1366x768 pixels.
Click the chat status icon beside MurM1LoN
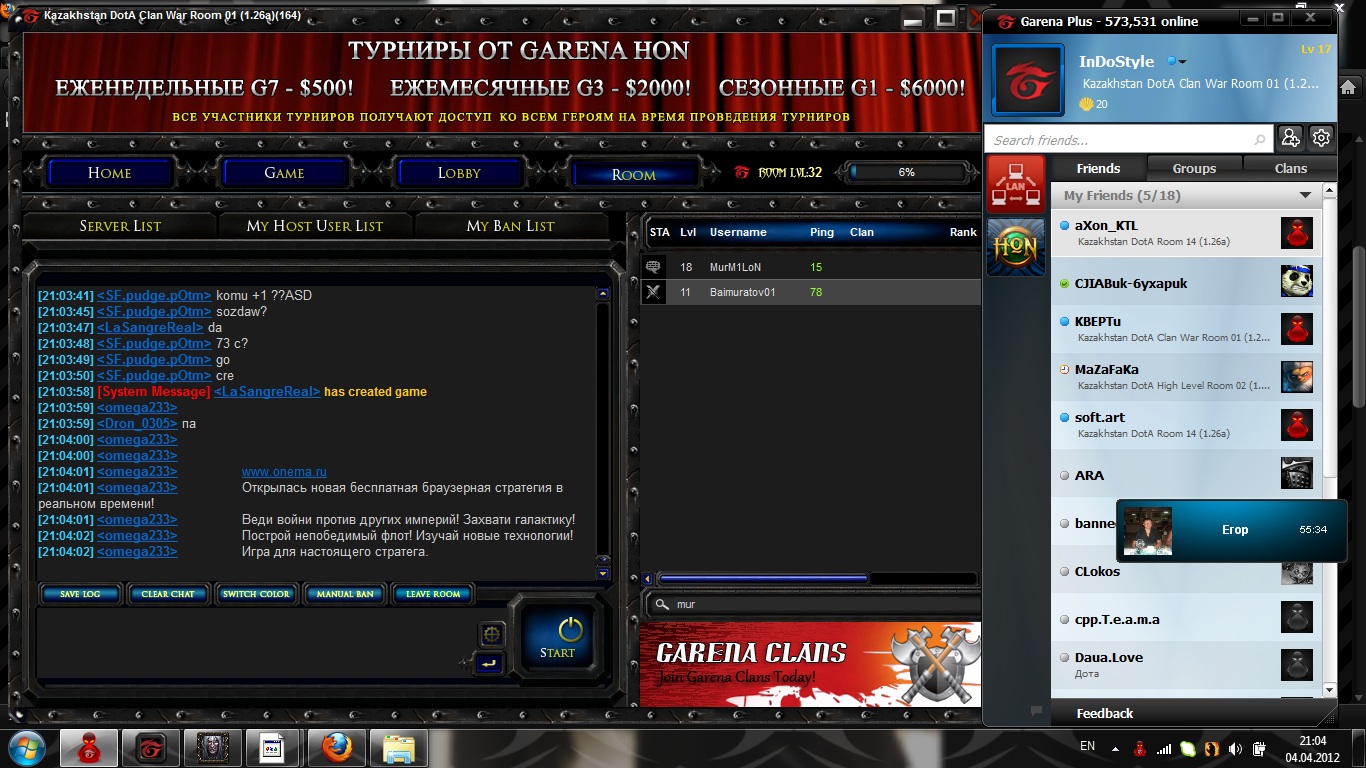tap(654, 267)
